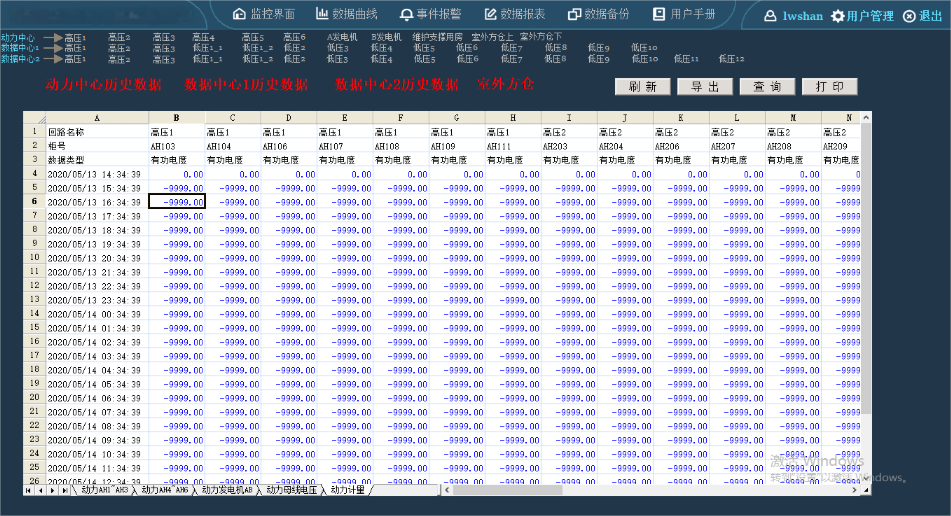
Task: Switch to the 动力AH4~AH6 sheet tab
Action: [x=165, y=490]
